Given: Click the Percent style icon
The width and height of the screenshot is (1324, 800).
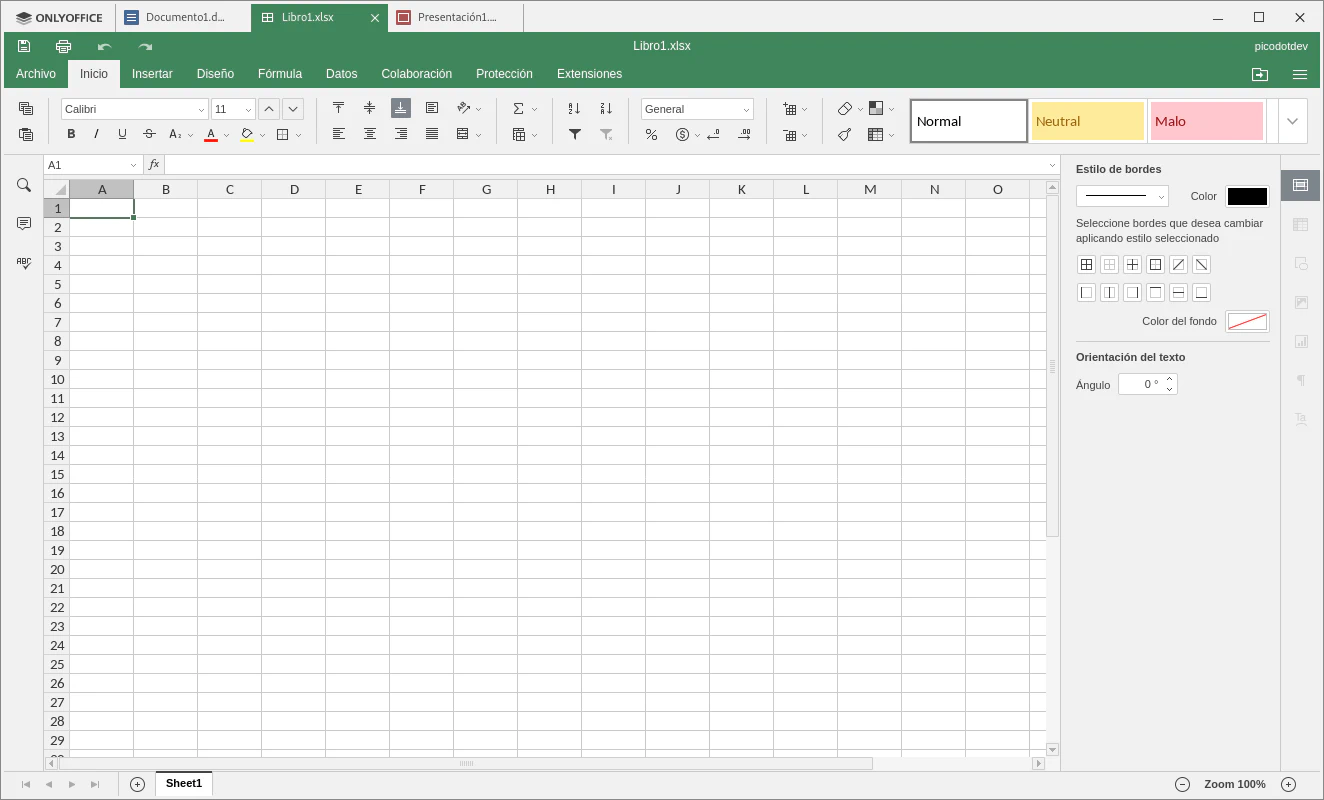Looking at the screenshot, I should pyautogui.click(x=651, y=134).
